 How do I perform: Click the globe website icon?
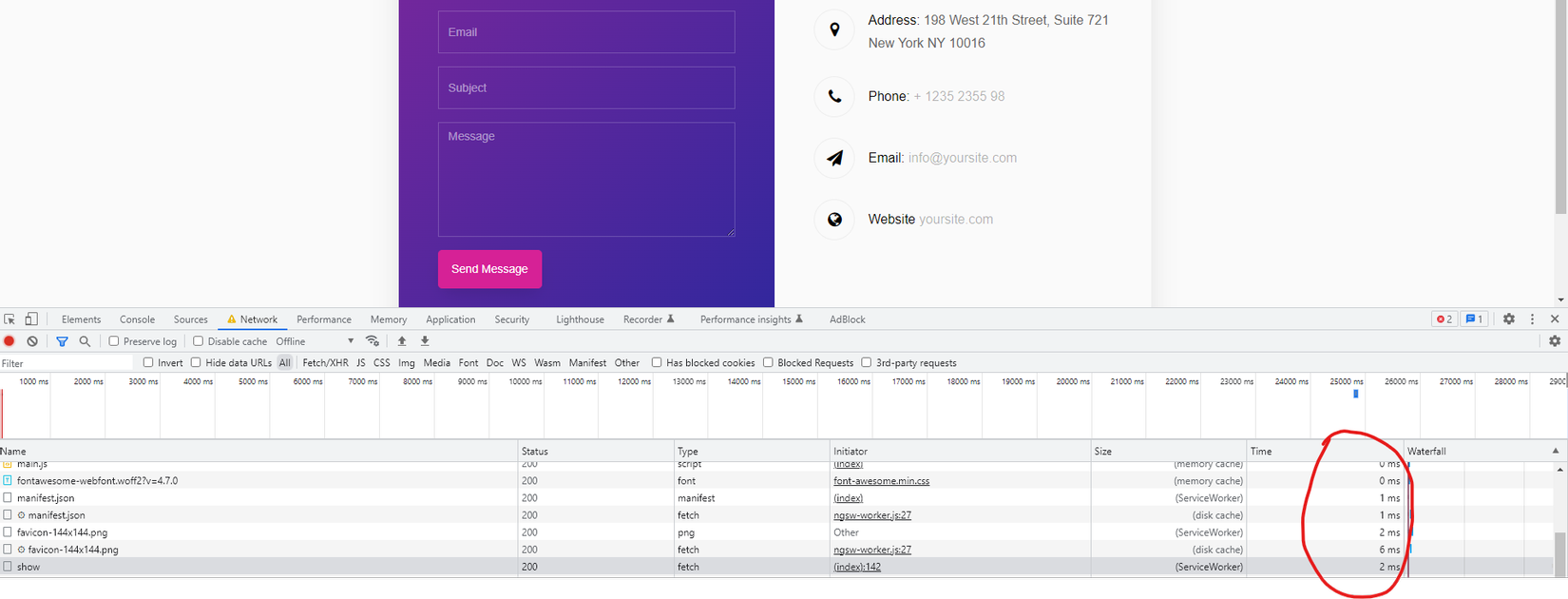tap(834, 220)
